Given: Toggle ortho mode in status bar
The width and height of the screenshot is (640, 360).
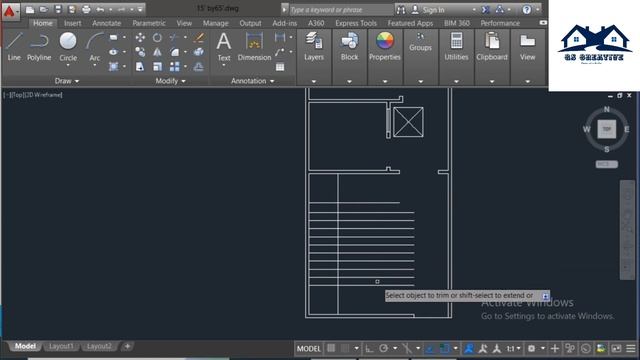Looking at the screenshot, I should click(369, 348).
